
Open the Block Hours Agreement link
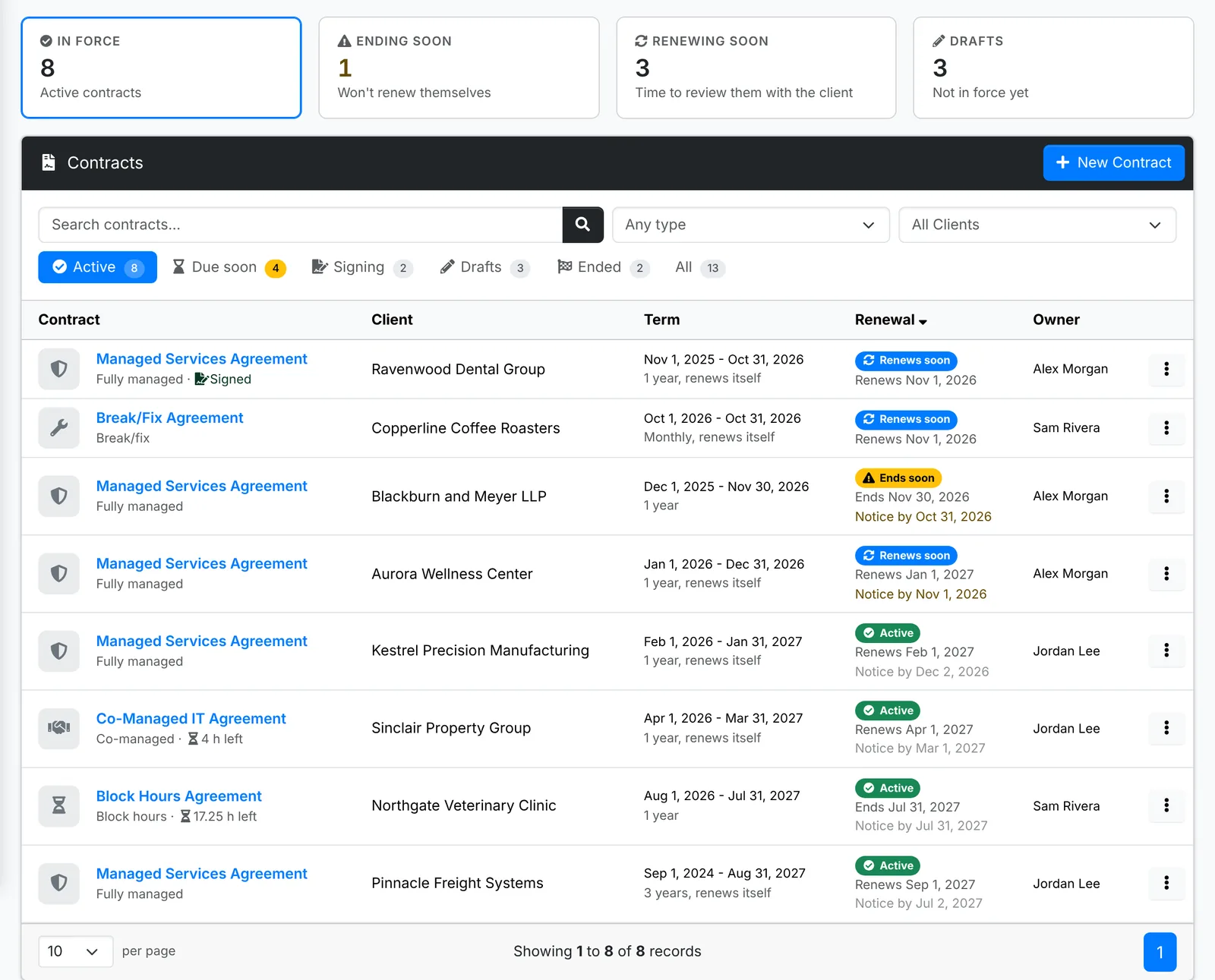pyautogui.click(x=178, y=796)
